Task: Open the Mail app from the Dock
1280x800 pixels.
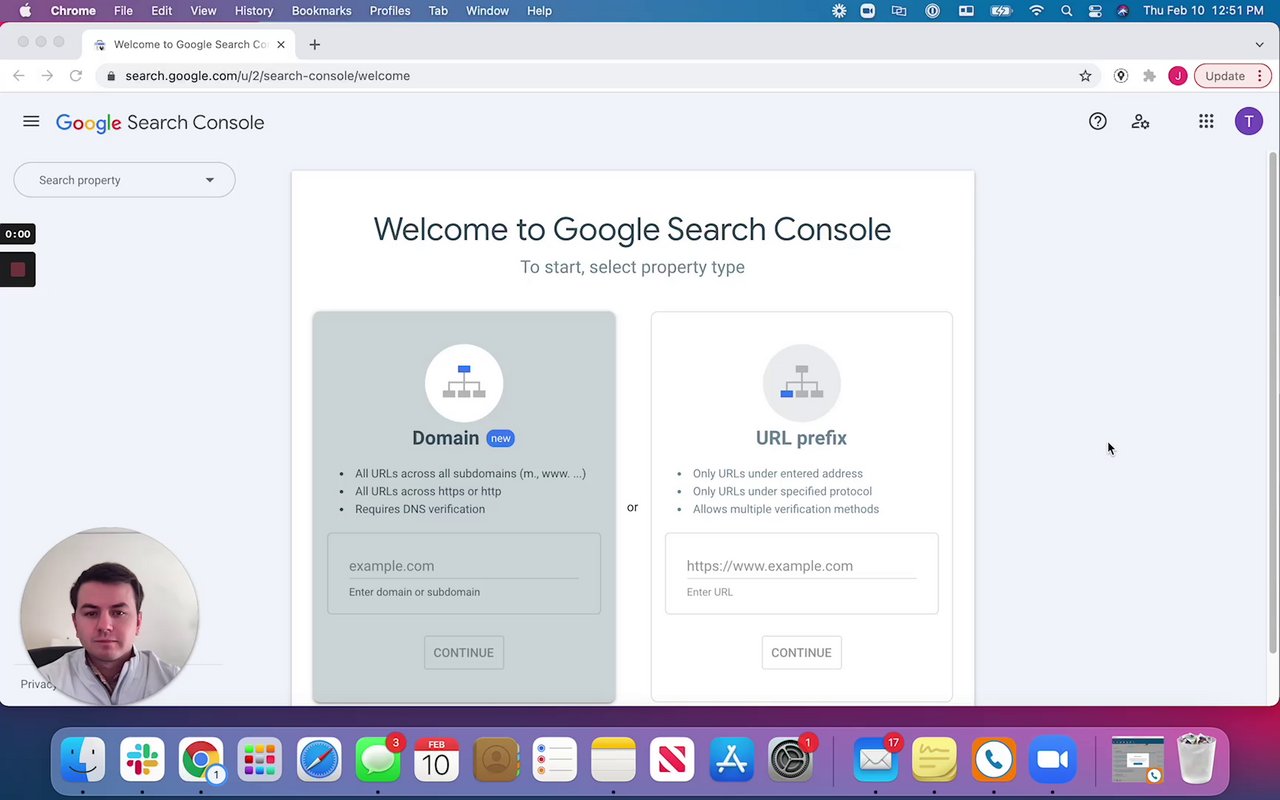Action: [875, 761]
